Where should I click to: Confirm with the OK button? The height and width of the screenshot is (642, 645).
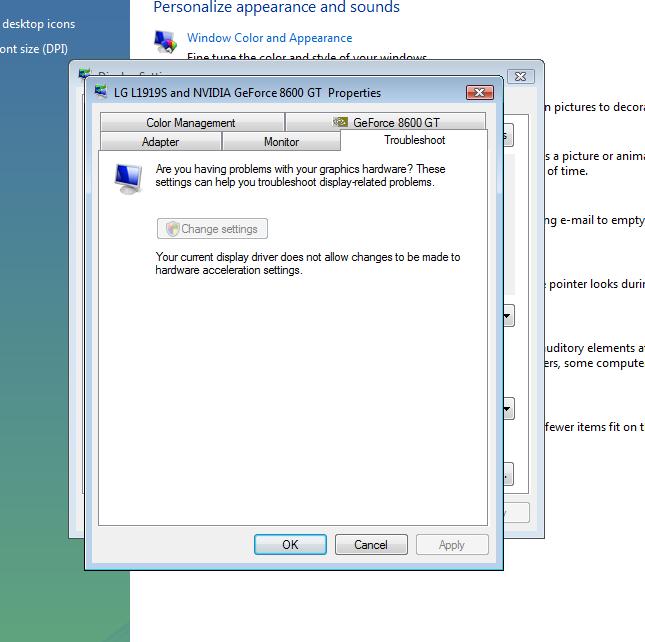coord(290,545)
